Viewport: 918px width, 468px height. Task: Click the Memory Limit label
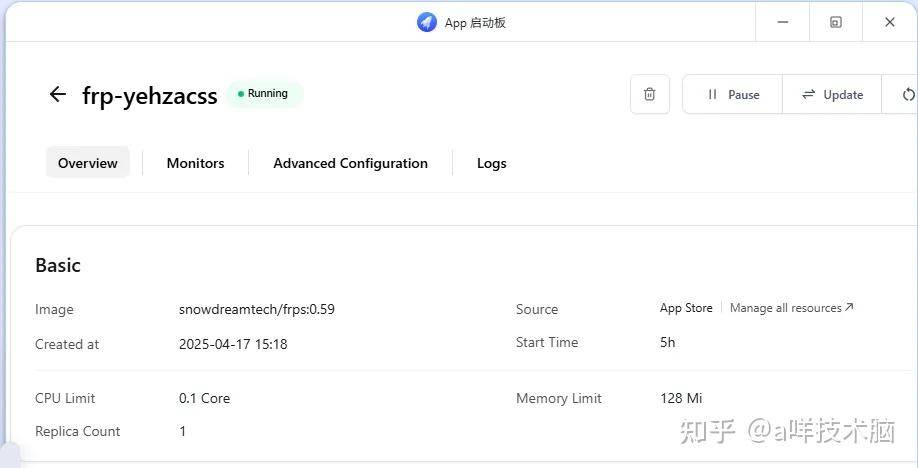559,398
